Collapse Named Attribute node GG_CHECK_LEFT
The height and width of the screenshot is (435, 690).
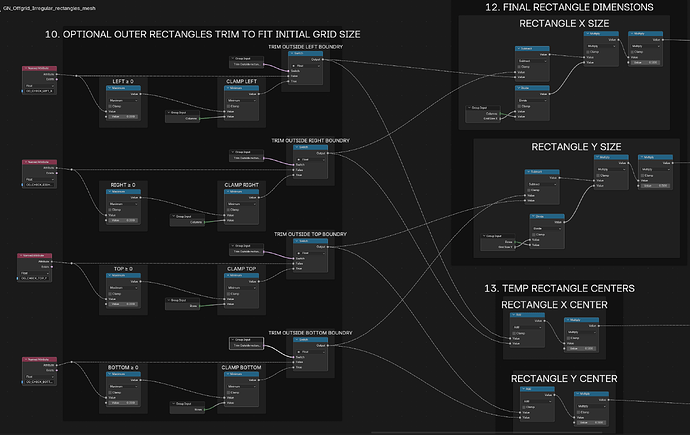point(26,68)
